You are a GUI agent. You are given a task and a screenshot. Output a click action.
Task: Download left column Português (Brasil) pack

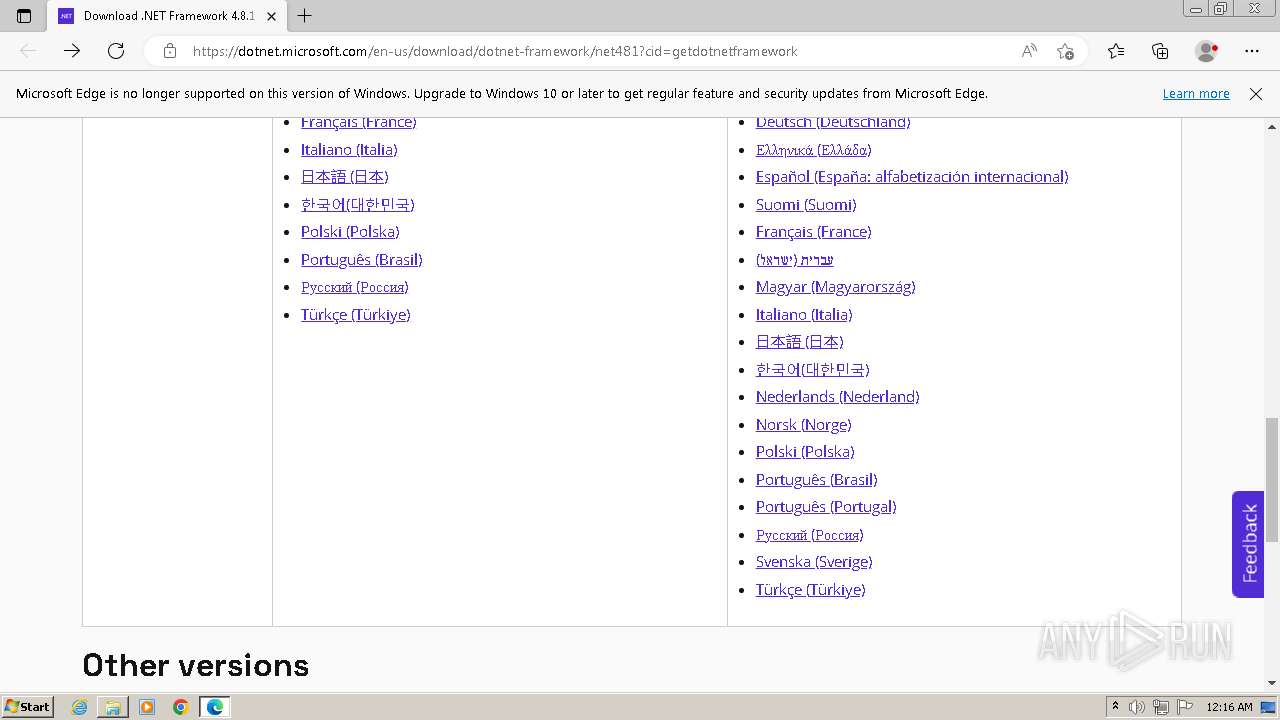[361, 259]
